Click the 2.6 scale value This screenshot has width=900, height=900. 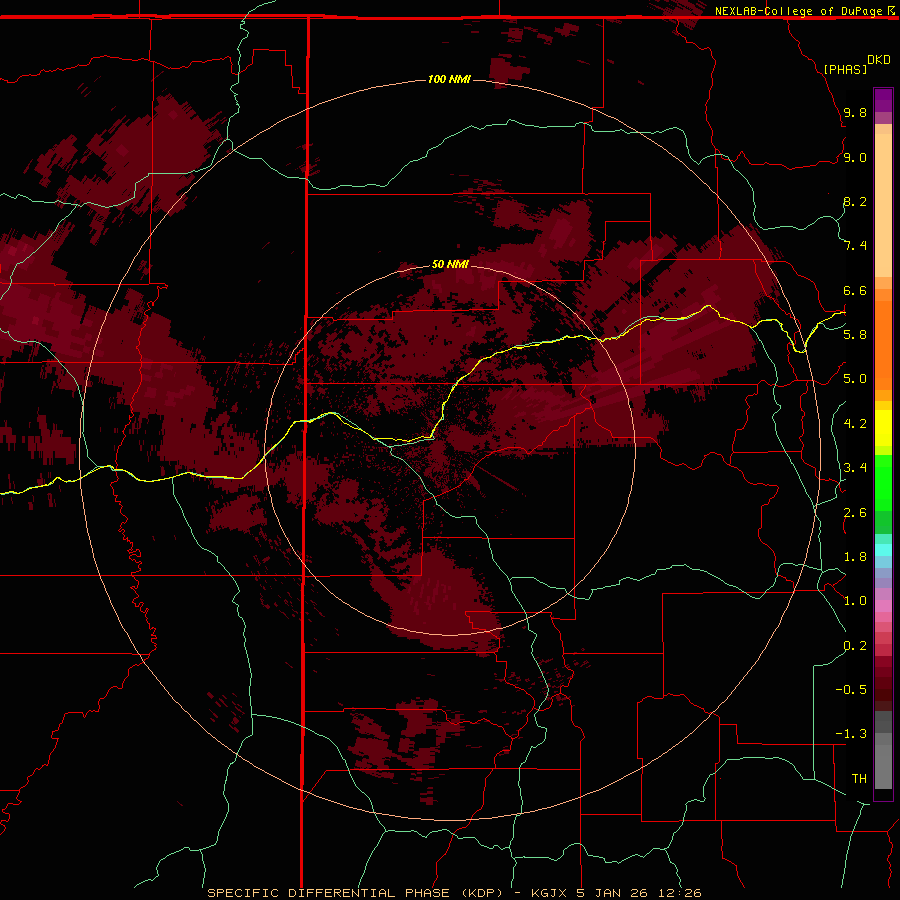[x=855, y=512]
